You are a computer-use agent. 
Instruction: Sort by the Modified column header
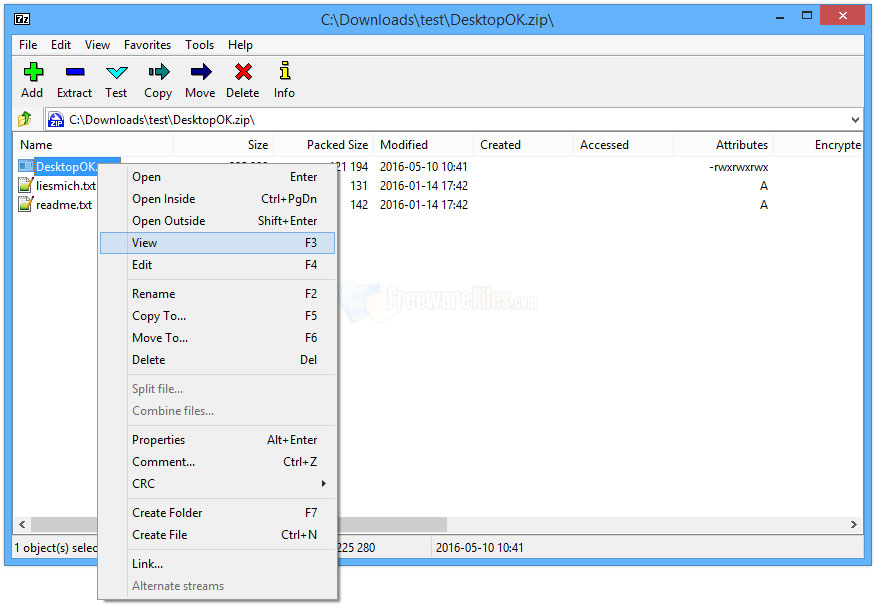(x=423, y=145)
